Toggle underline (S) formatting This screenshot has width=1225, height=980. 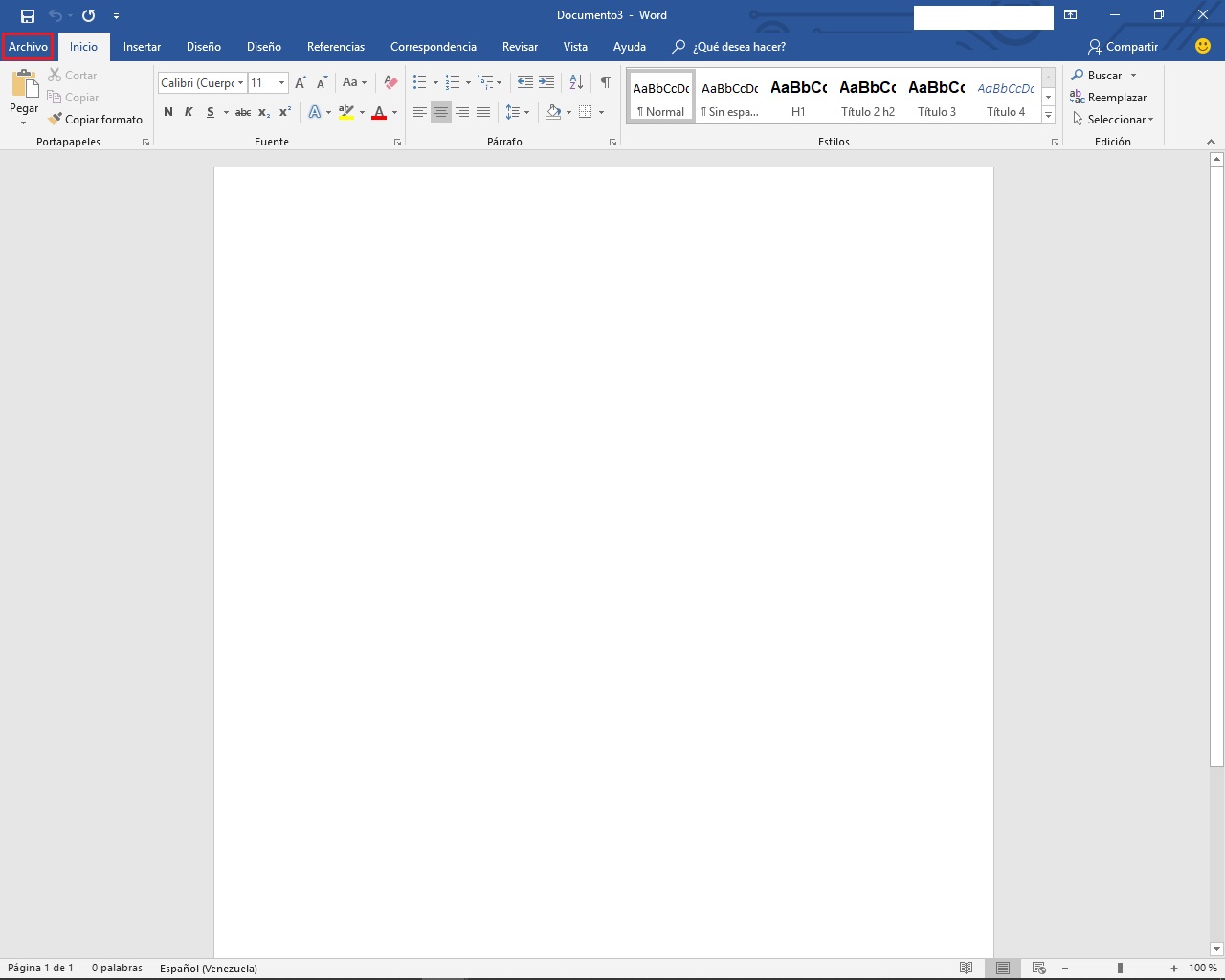tap(211, 112)
